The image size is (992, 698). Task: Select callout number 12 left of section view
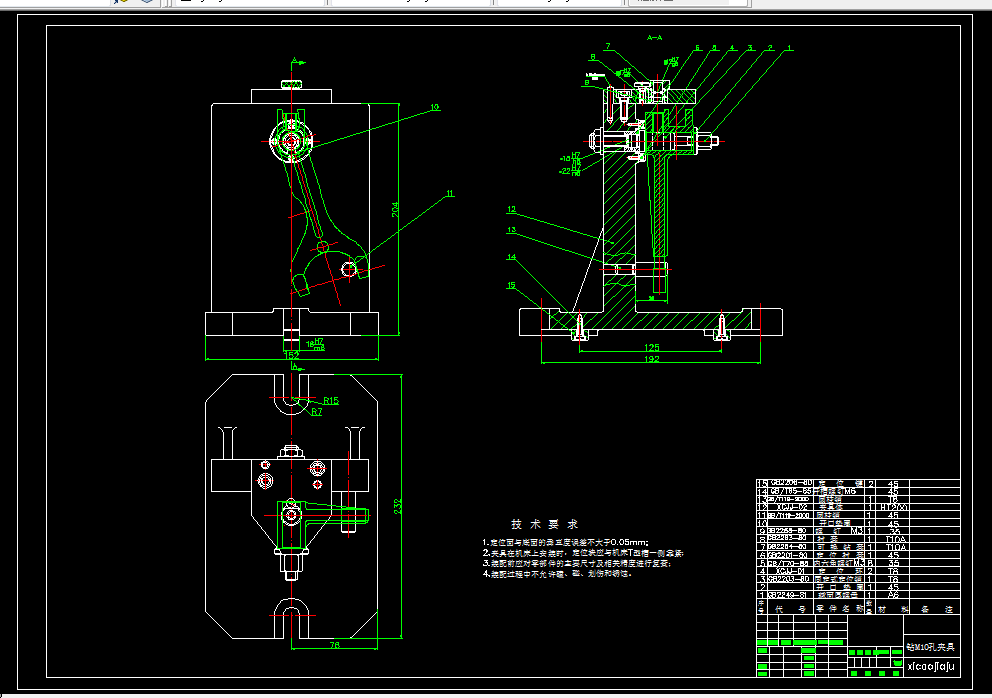point(511,209)
